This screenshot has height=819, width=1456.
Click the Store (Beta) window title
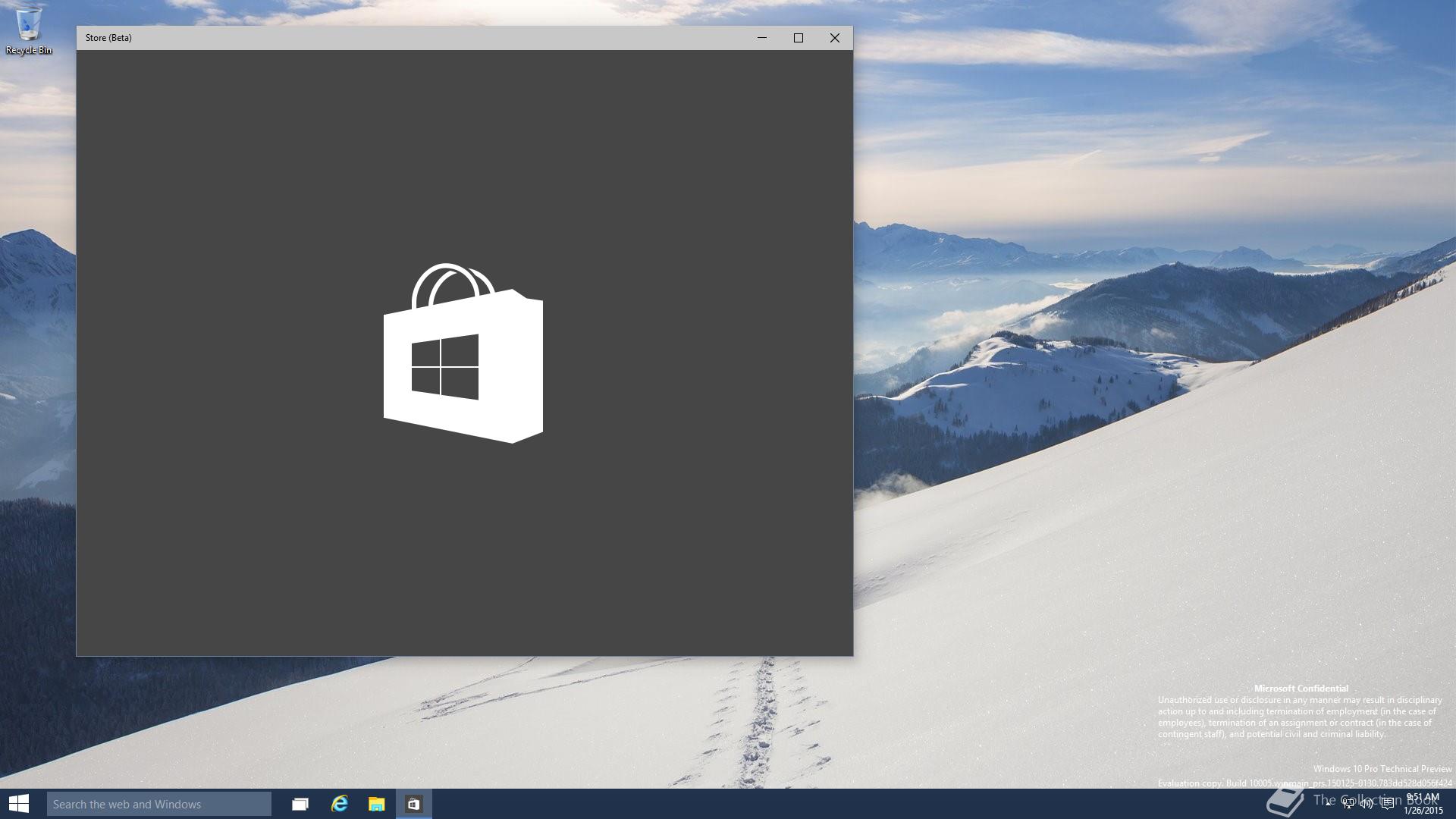(x=108, y=38)
